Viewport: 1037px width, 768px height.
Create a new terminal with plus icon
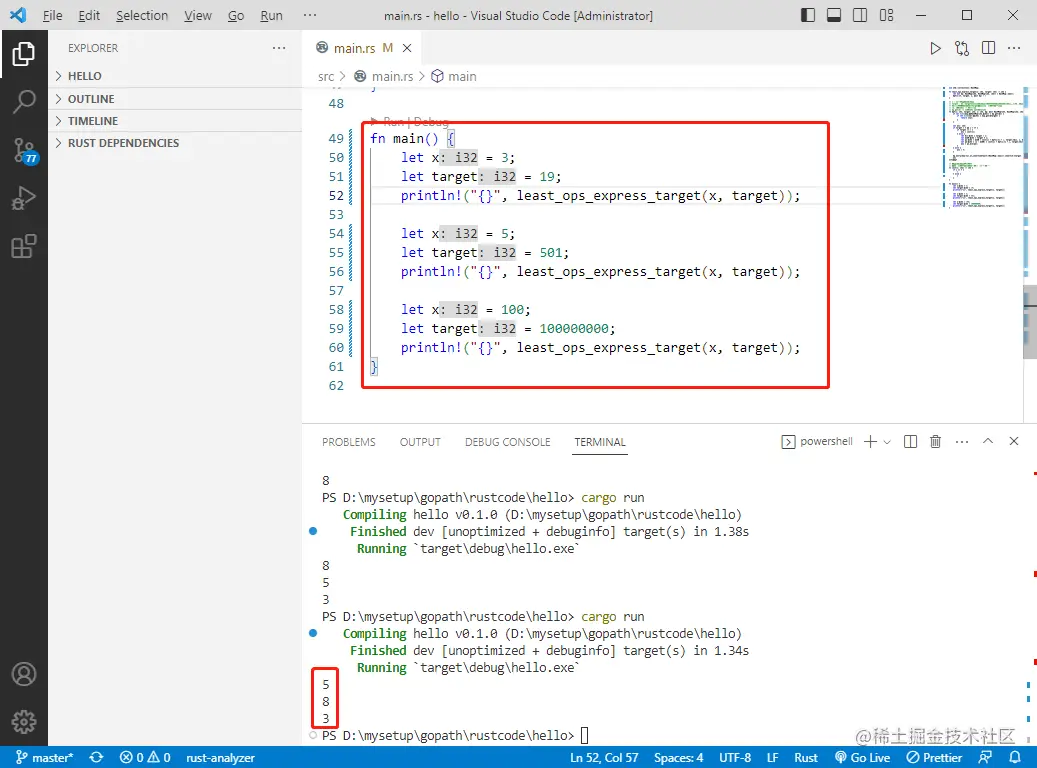pos(870,441)
